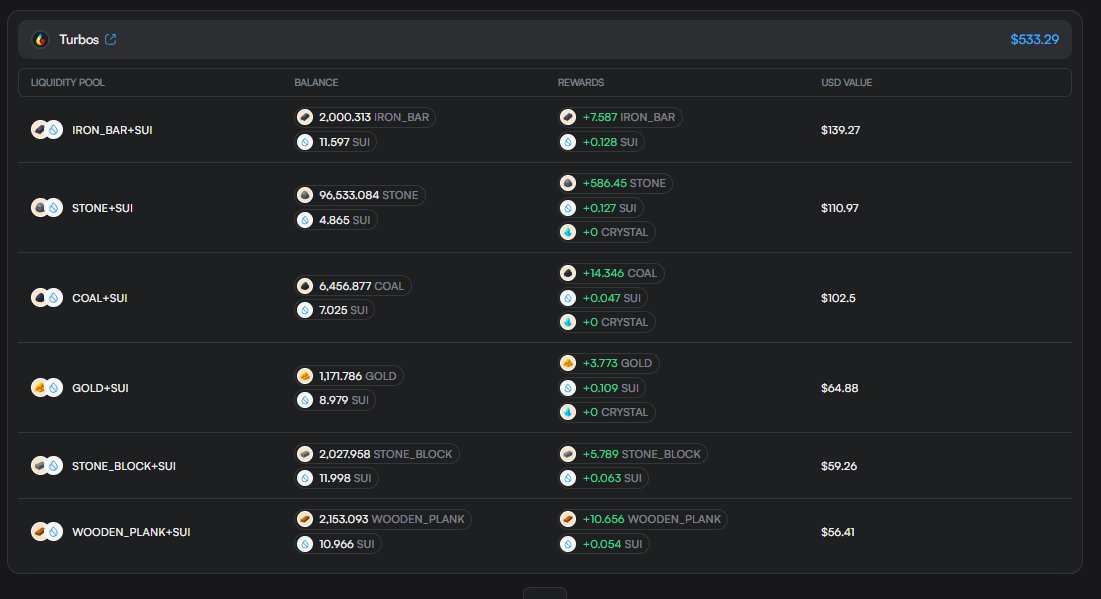Click the iron bar icon beside +7.587 reward
The height and width of the screenshot is (599, 1101).
[x=568, y=117]
